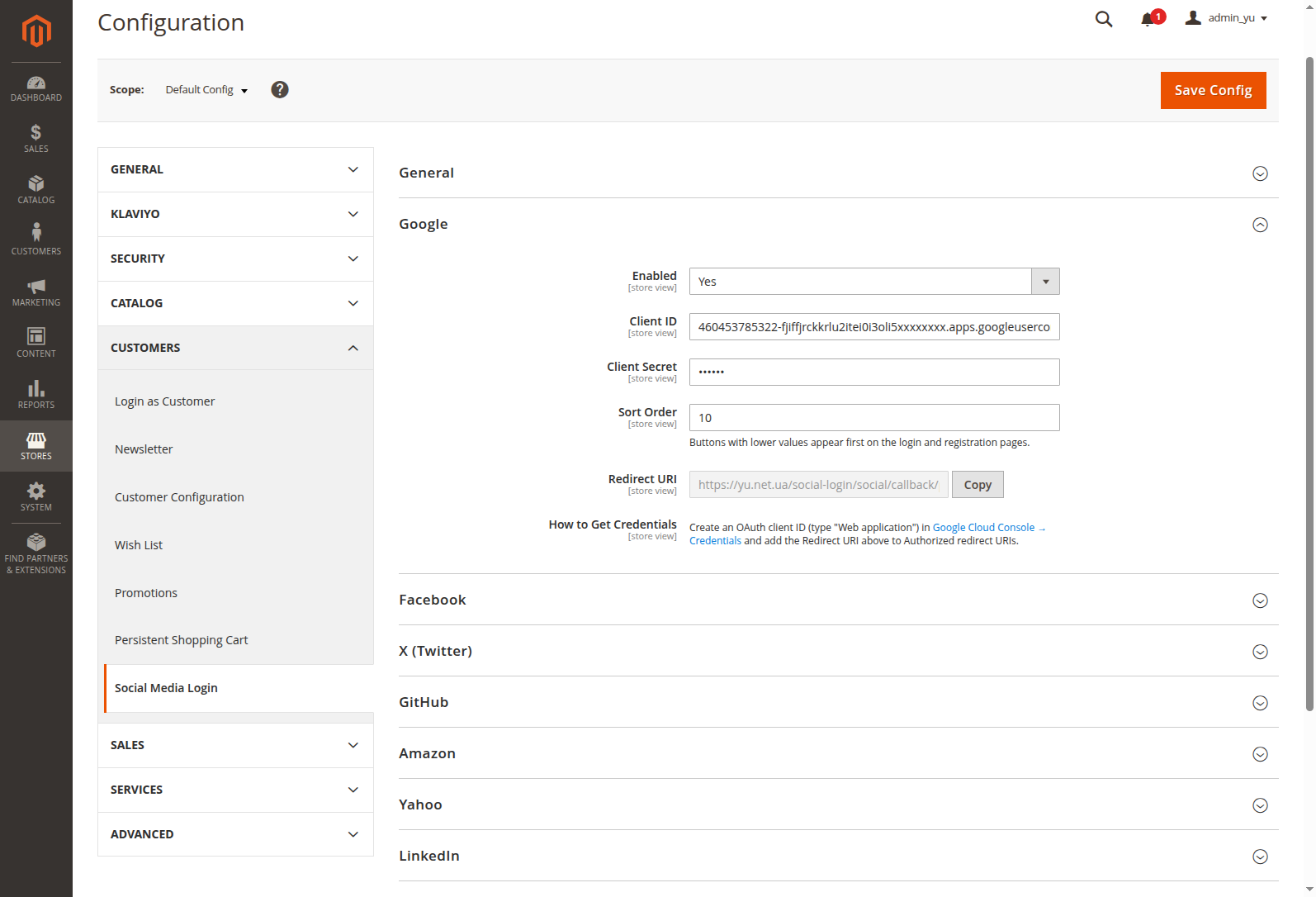Copy the Redirect URI

click(x=978, y=485)
